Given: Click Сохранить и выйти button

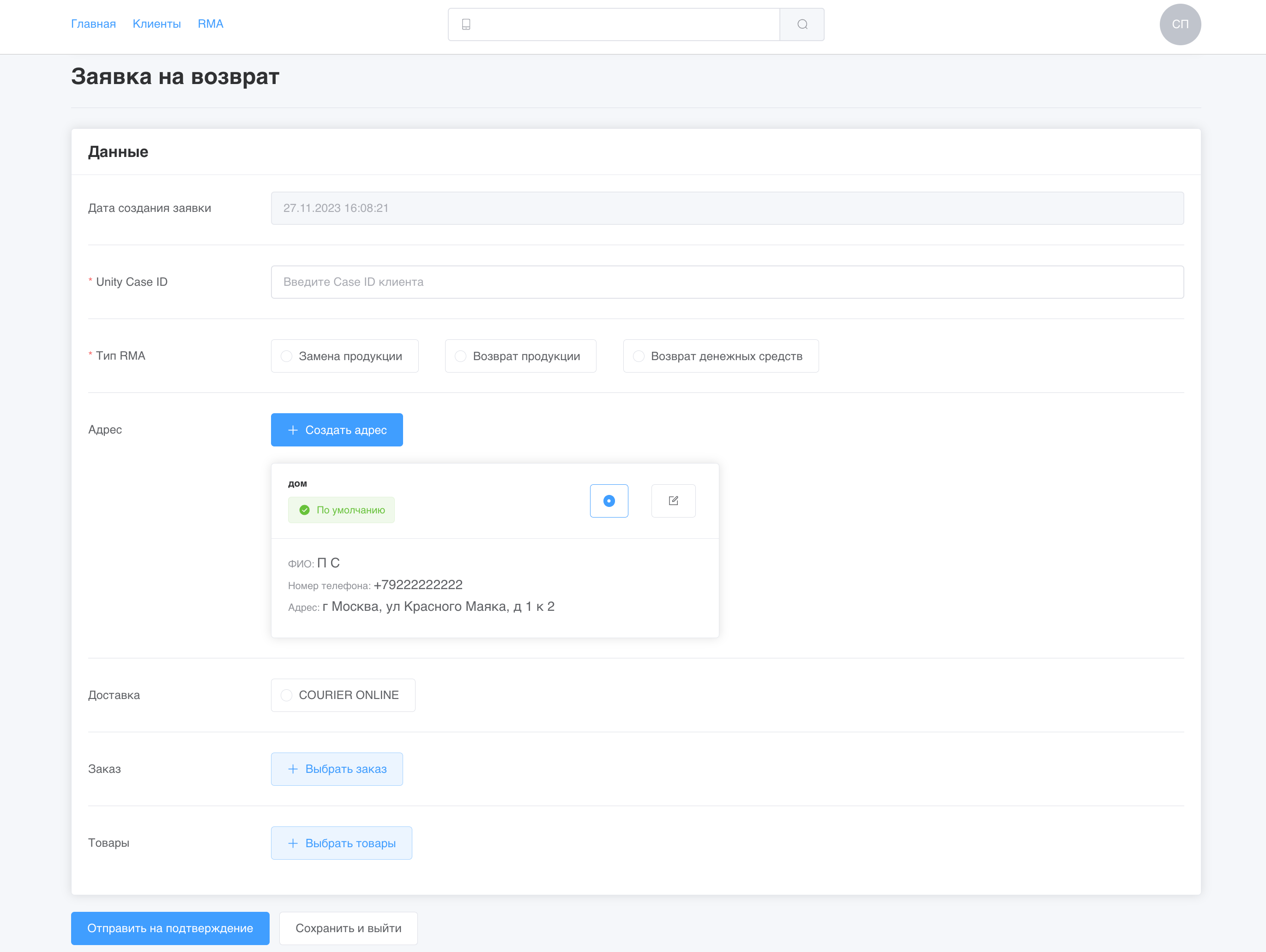Looking at the screenshot, I should [x=348, y=928].
